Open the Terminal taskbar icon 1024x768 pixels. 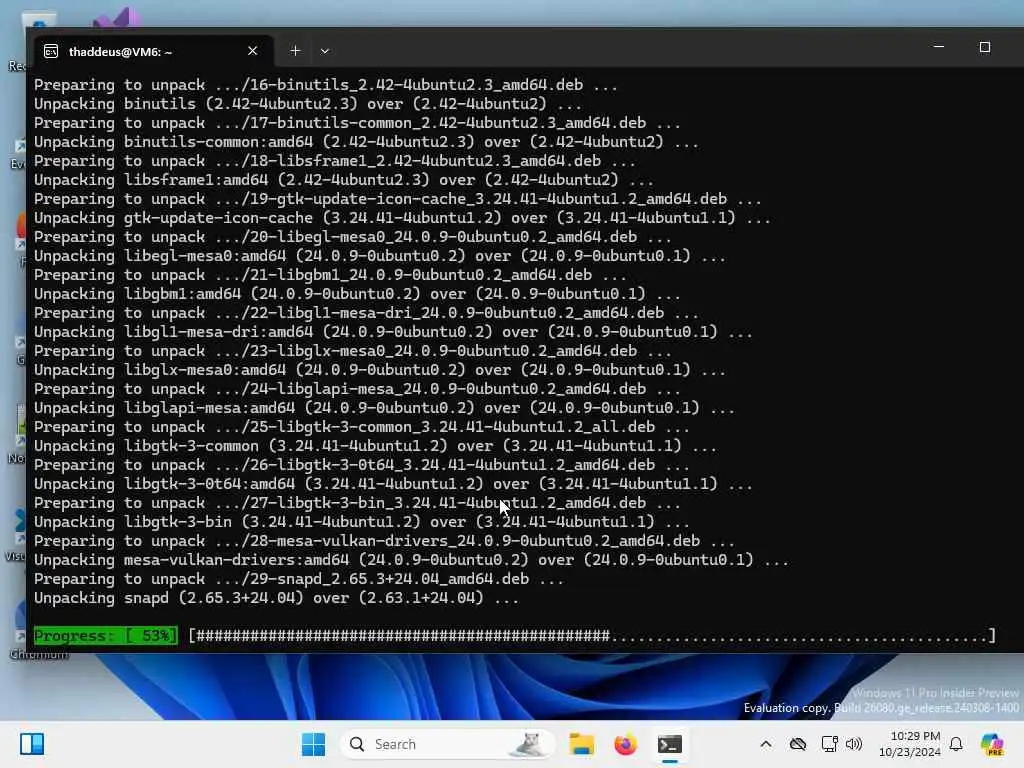pyautogui.click(x=669, y=744)
